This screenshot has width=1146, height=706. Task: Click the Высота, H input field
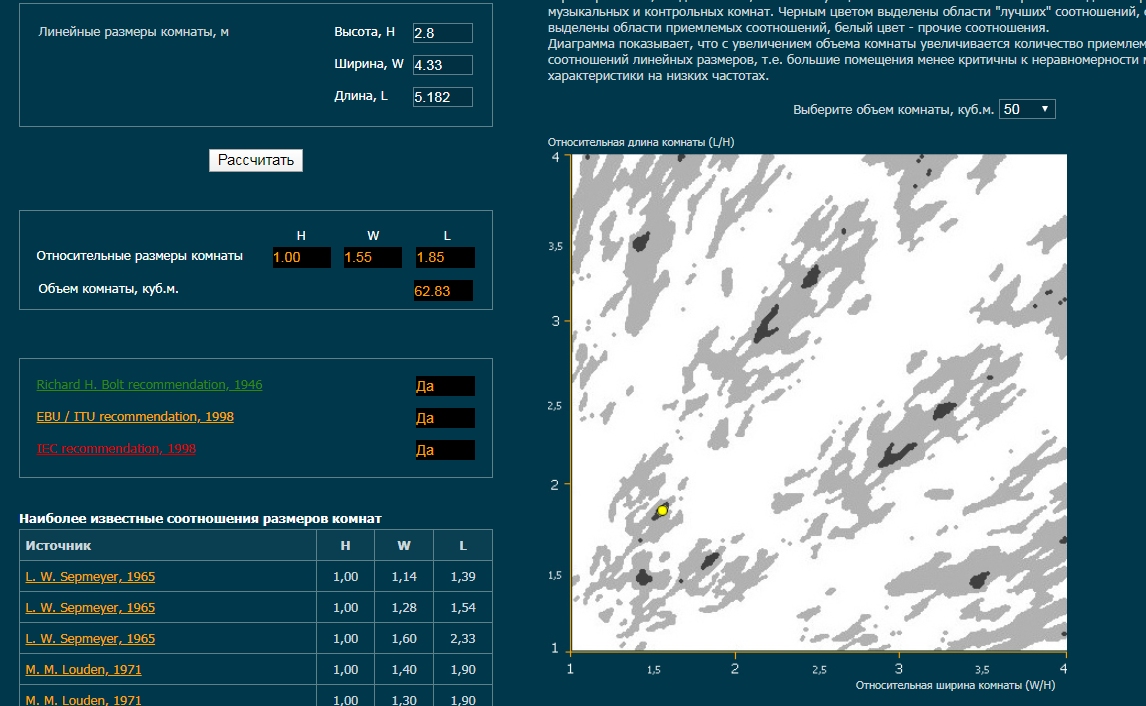point(442,33)
